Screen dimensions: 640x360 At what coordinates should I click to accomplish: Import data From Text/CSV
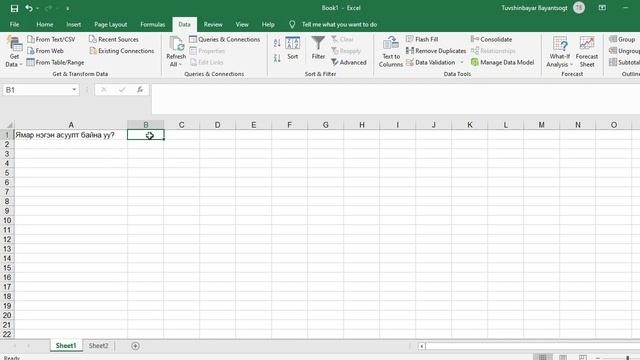[x=51, y=39]
